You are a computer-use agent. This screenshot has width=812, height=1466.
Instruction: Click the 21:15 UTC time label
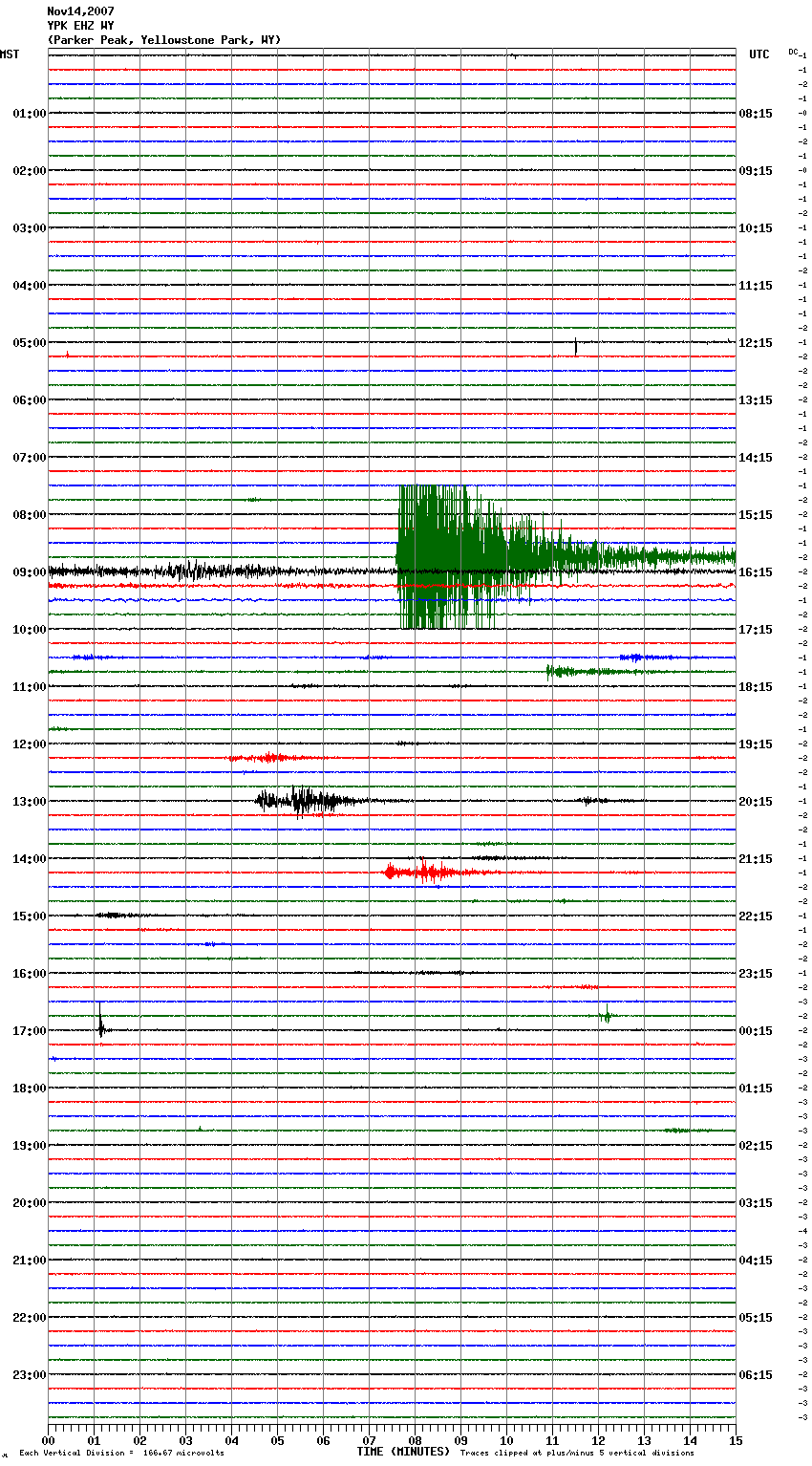coord(756,859)
